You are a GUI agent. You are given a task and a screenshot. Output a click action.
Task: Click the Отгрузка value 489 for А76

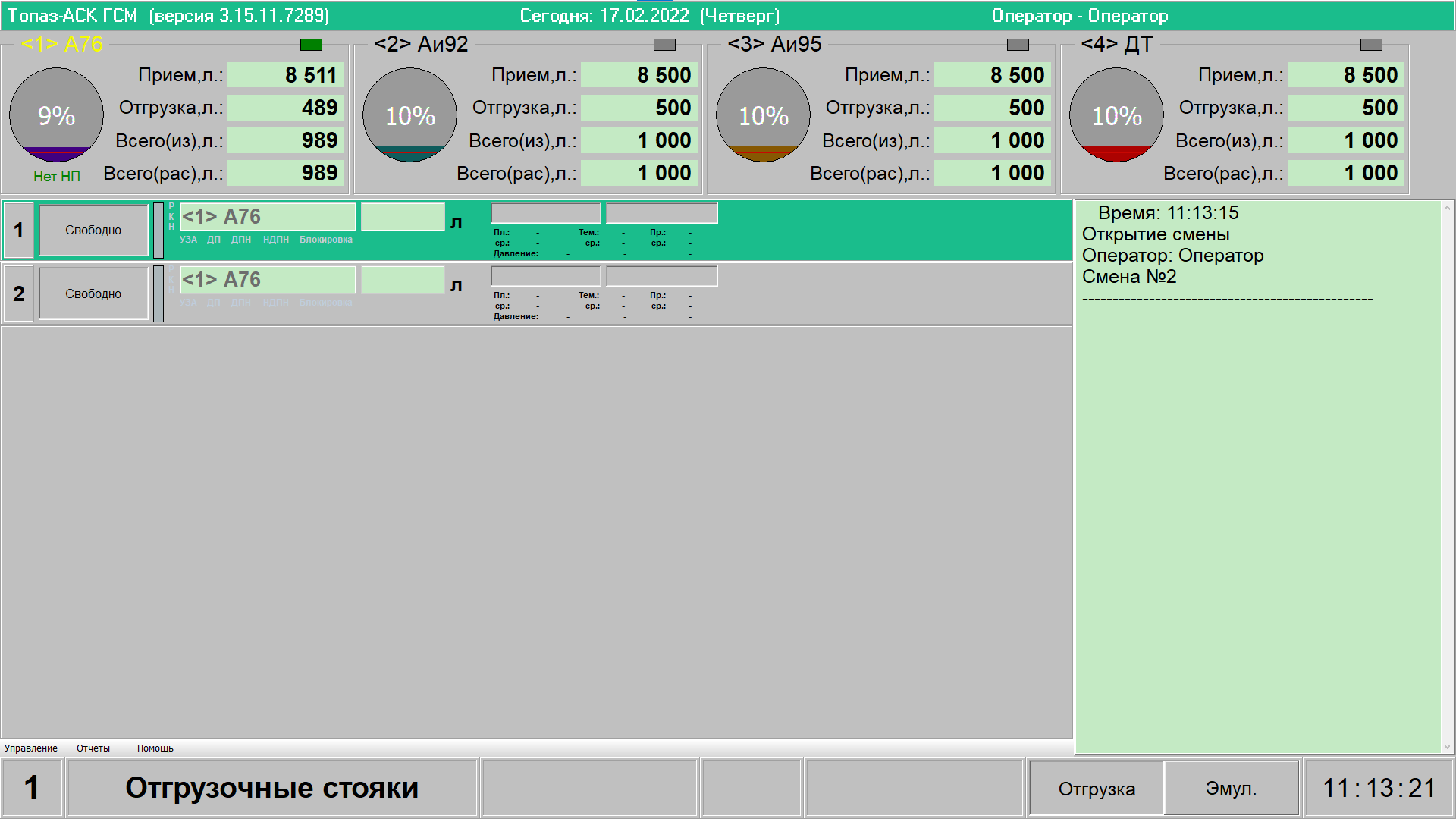pos(286,108)
